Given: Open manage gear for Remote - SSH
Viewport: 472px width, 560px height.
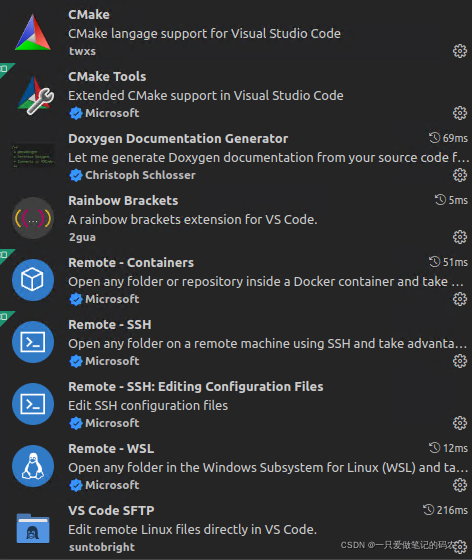Looking at the screenshot, I should click(x=460, y=361).
